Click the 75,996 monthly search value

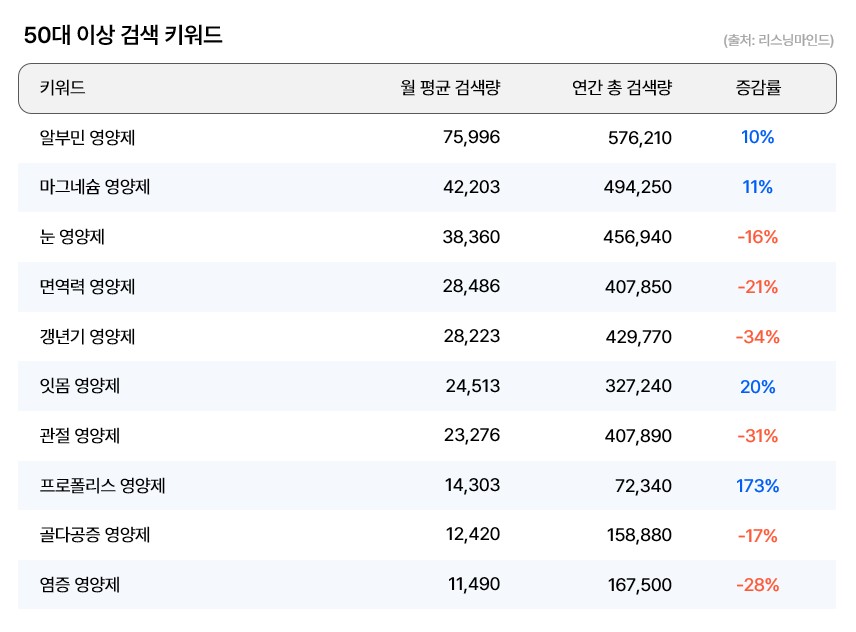coord(471,138)
